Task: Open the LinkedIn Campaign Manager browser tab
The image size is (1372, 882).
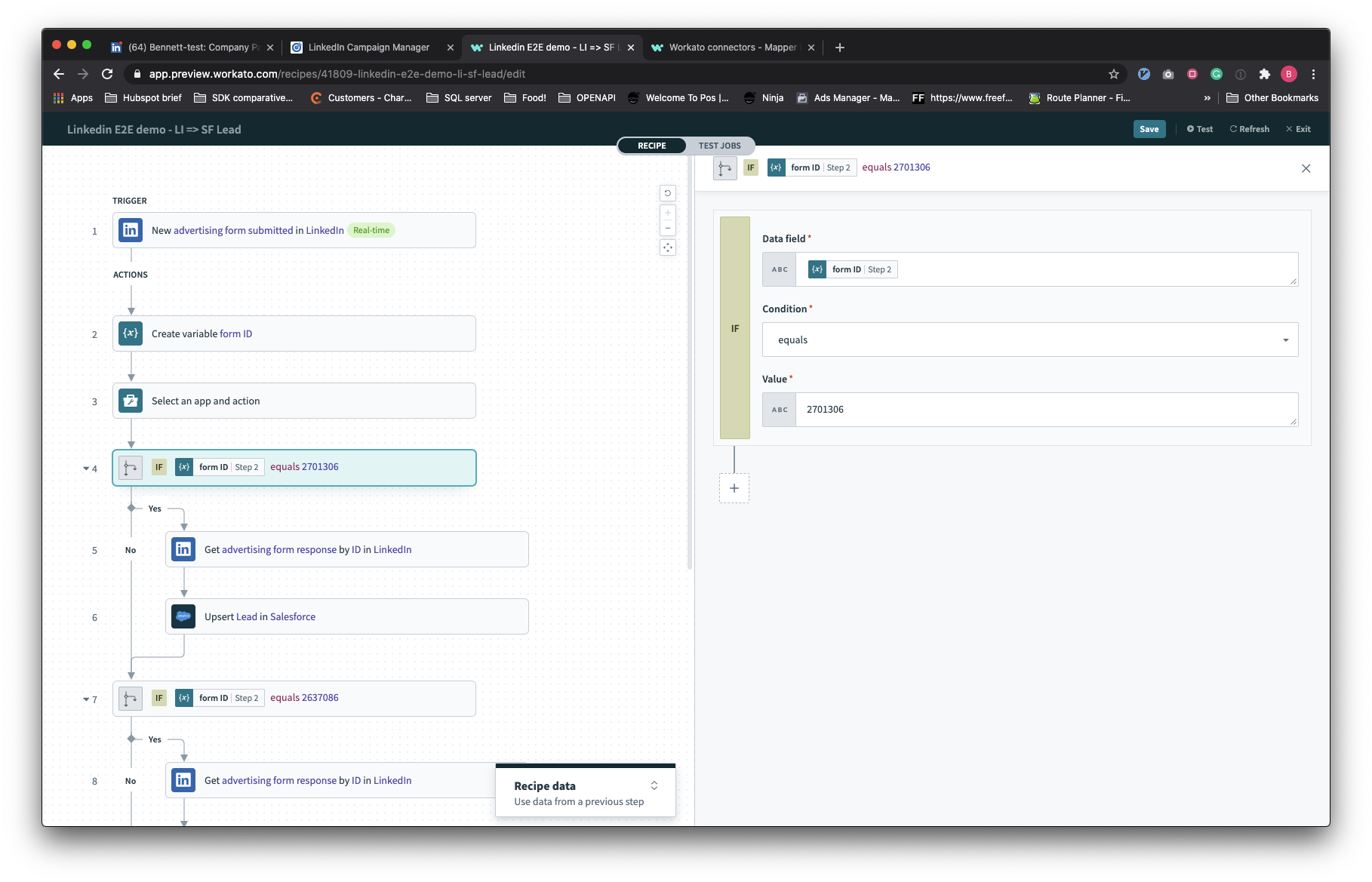Action: pyautogui.click(x=369, y=47)
